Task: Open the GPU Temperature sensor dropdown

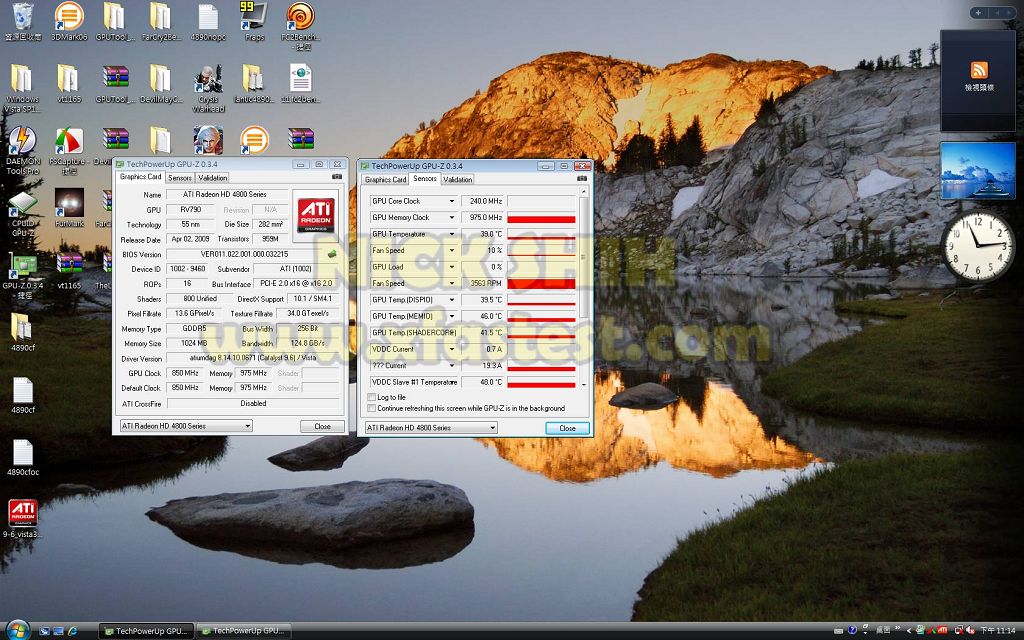Action: (x=451, y=234)
